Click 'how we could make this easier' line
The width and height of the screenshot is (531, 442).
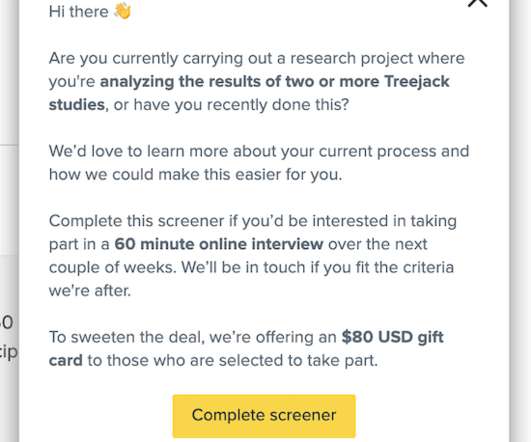(x=195, y=175)
